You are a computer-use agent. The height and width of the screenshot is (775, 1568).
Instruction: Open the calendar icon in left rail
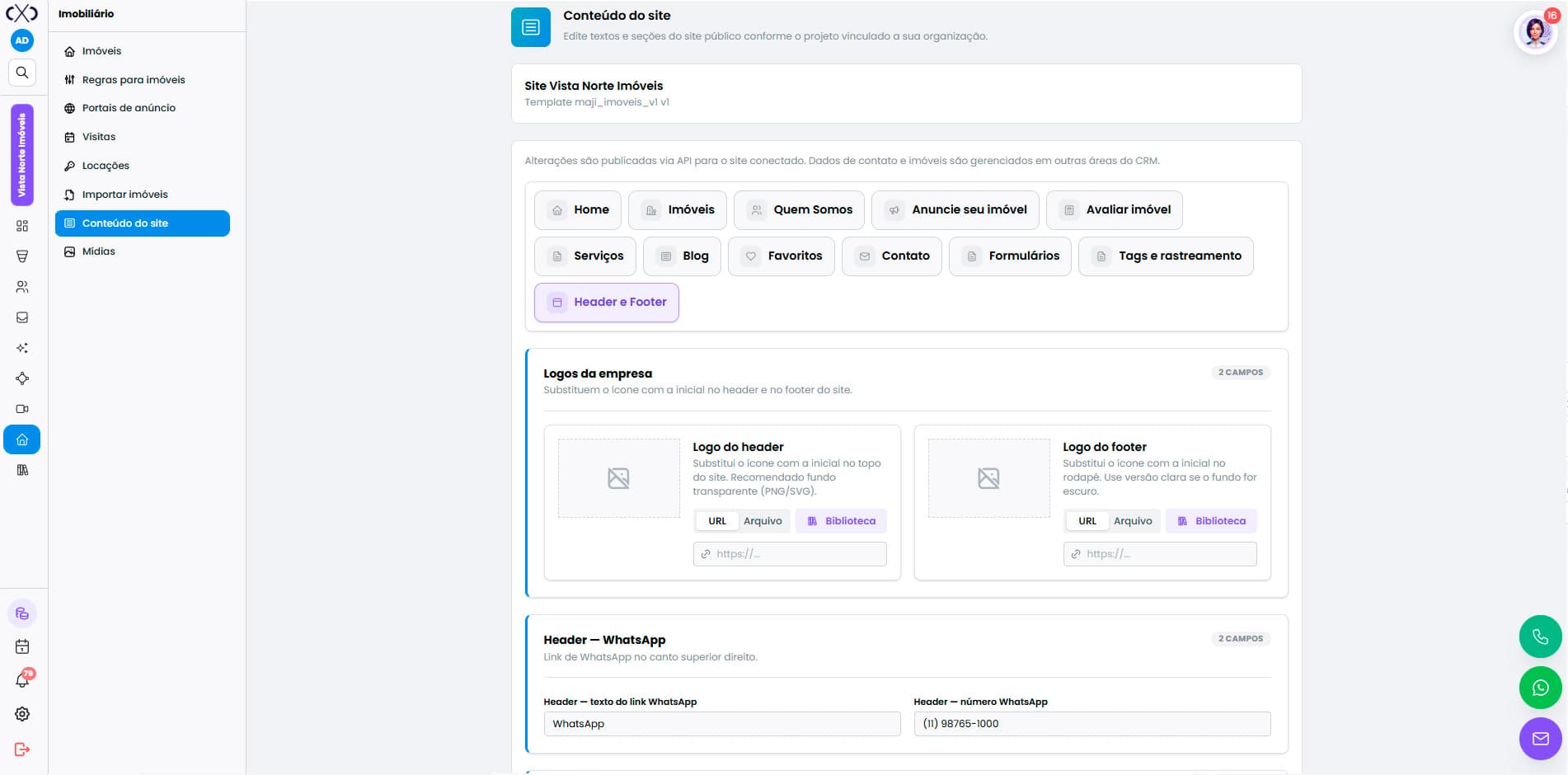22,647
